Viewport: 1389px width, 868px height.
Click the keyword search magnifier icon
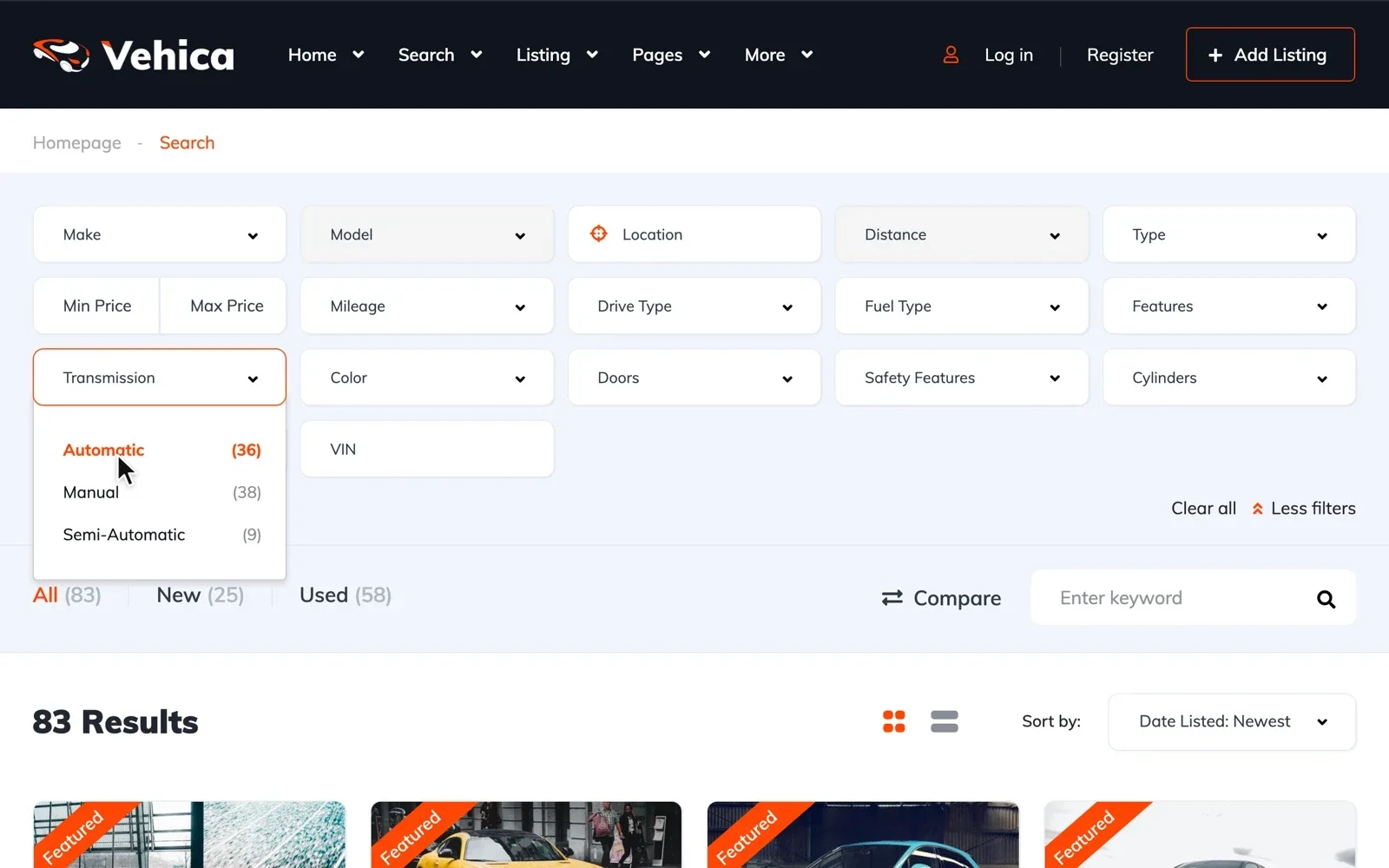tap(1326, 599)
